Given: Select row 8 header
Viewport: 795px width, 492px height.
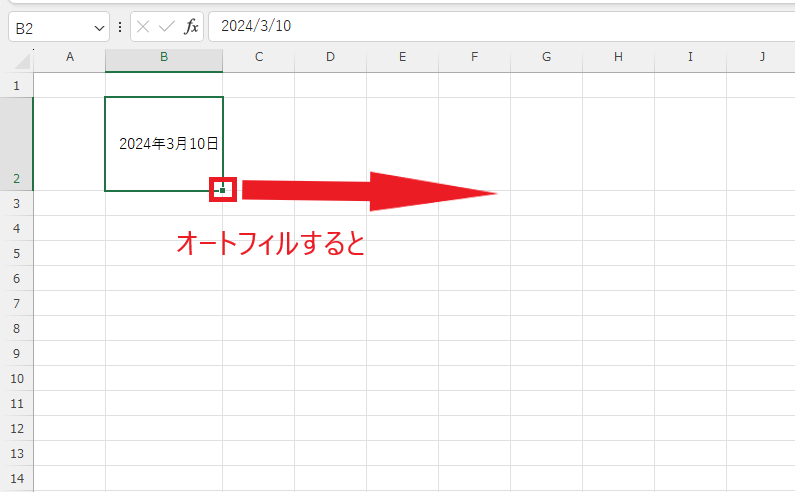Looking at the screenshot, I should pyautogui.click(x=17, y=328).
